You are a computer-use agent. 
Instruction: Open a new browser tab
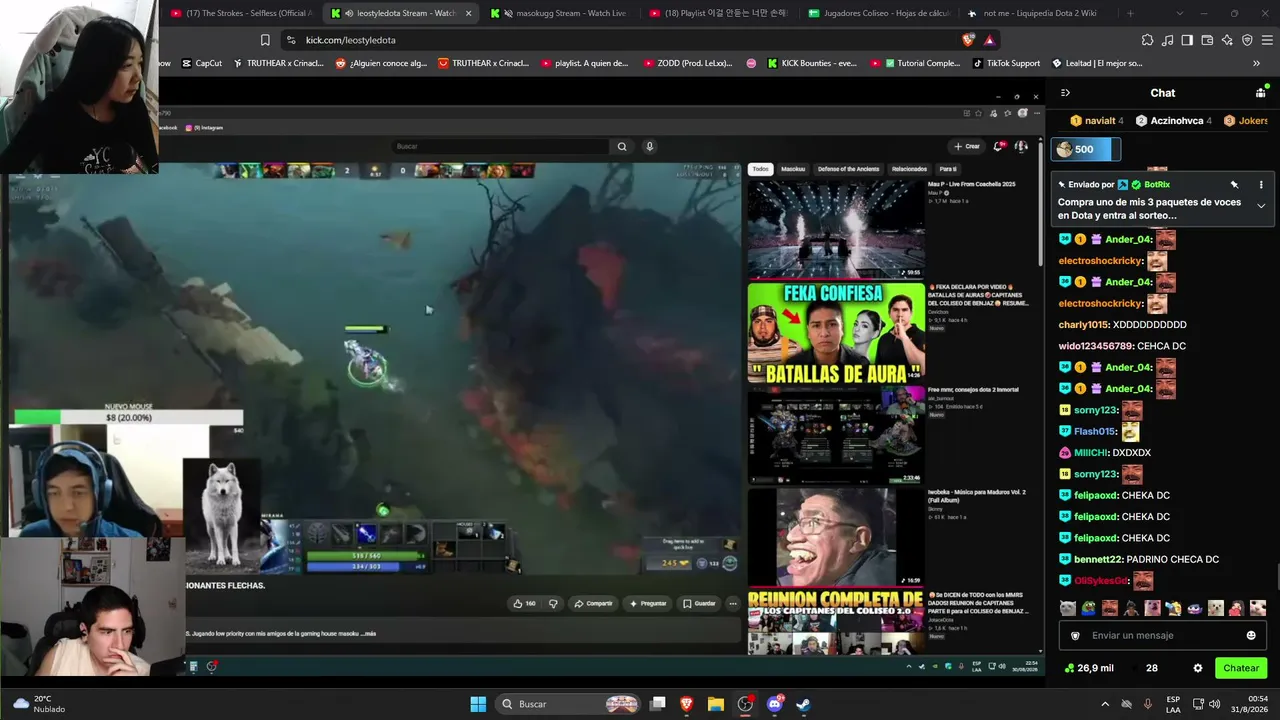point(1130,13)
